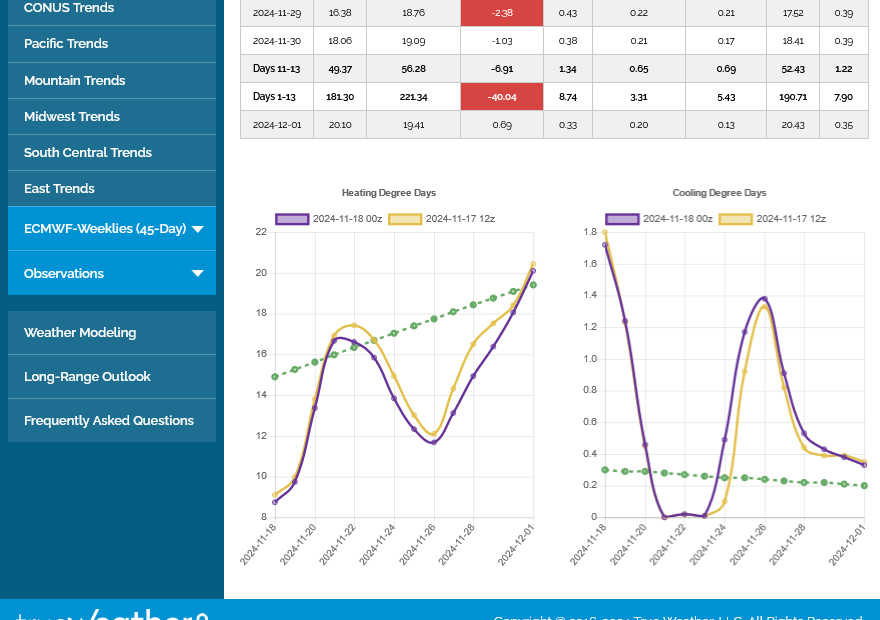Click the 2024-11-22 yellow peak point on Heating chart
This screenshot has height=620, width=880.
tap(354, 325)
